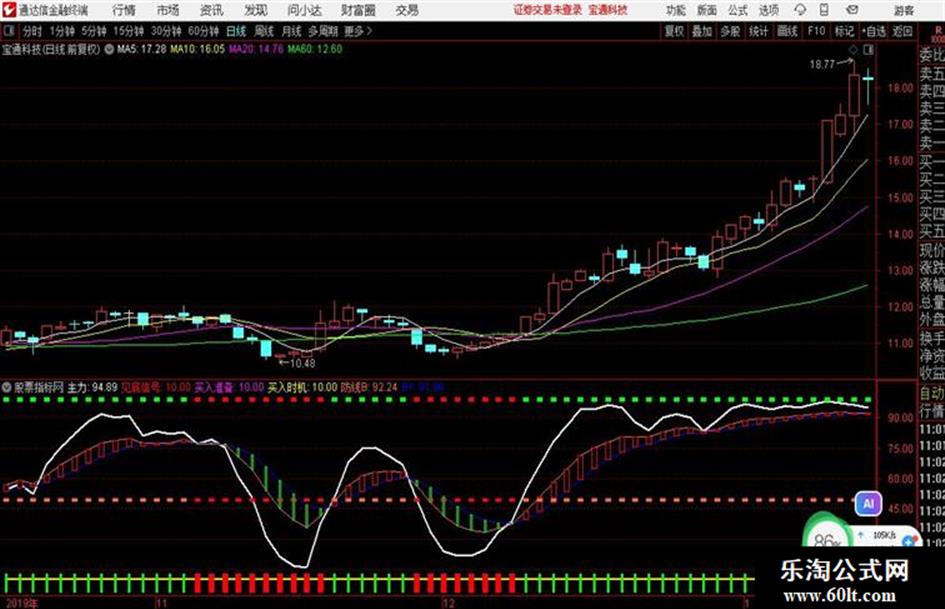Click the 通达信 app logo icon

8,10
